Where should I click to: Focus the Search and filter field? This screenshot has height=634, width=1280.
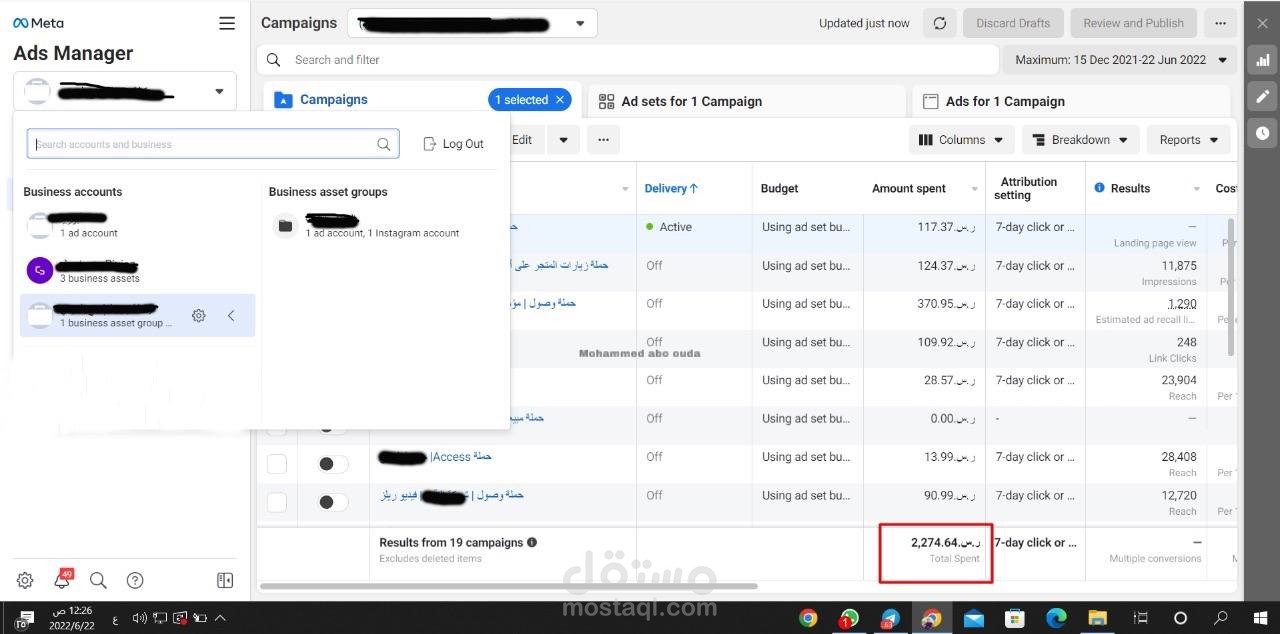628,60
